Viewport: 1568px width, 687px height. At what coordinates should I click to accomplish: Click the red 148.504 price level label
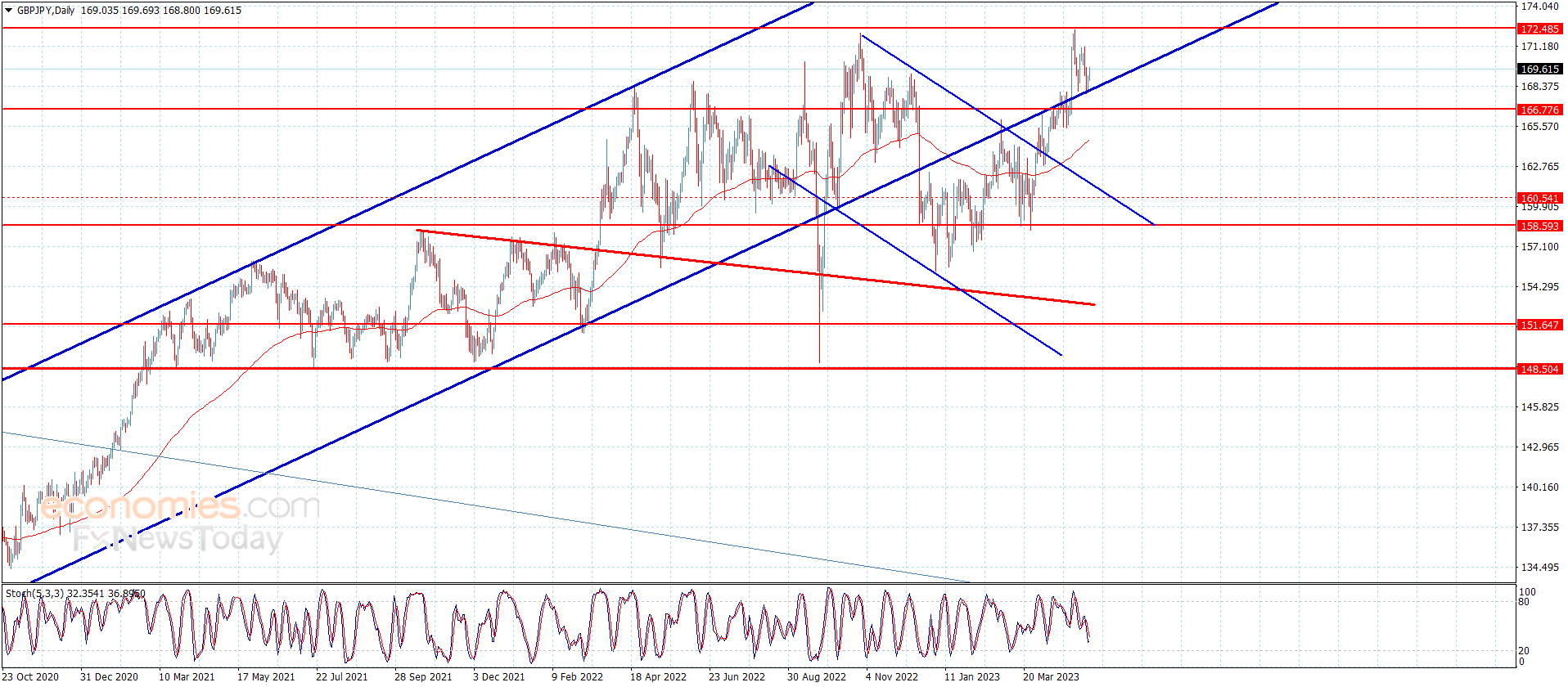(1539, 369)
